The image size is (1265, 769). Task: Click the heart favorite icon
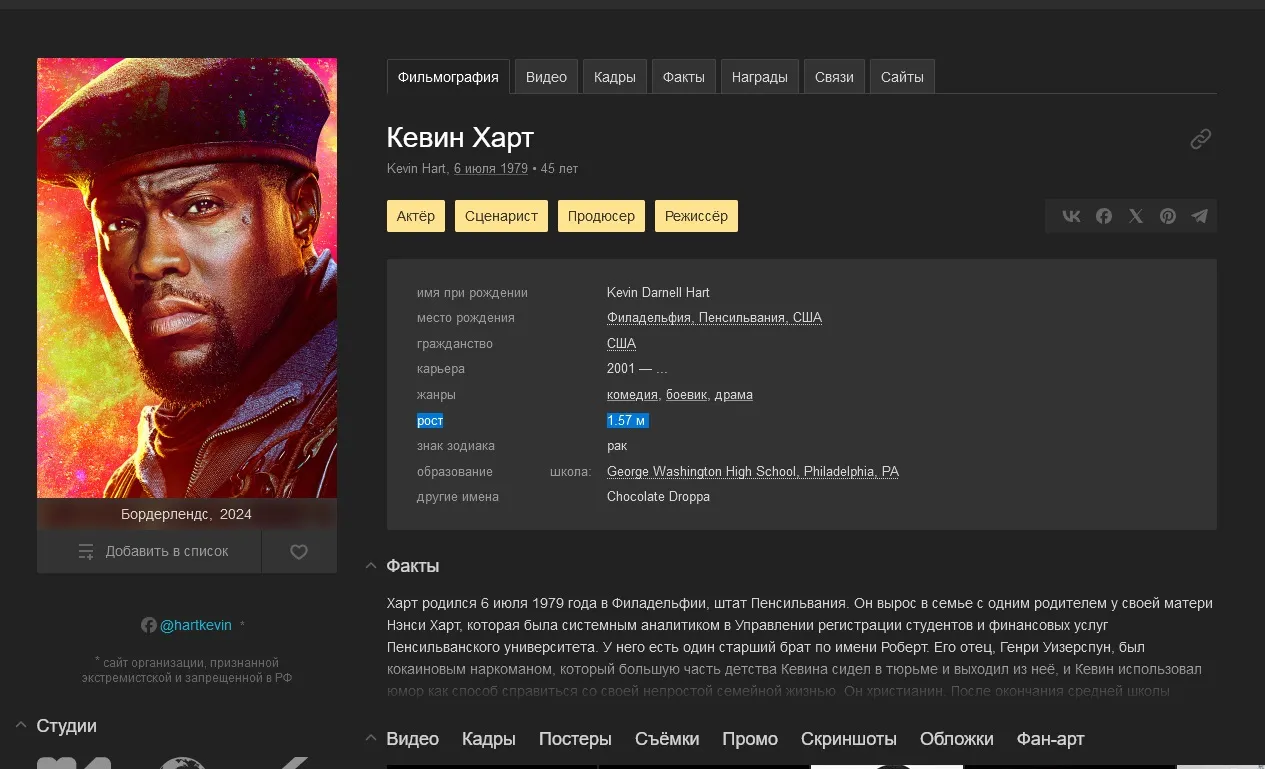299,551
